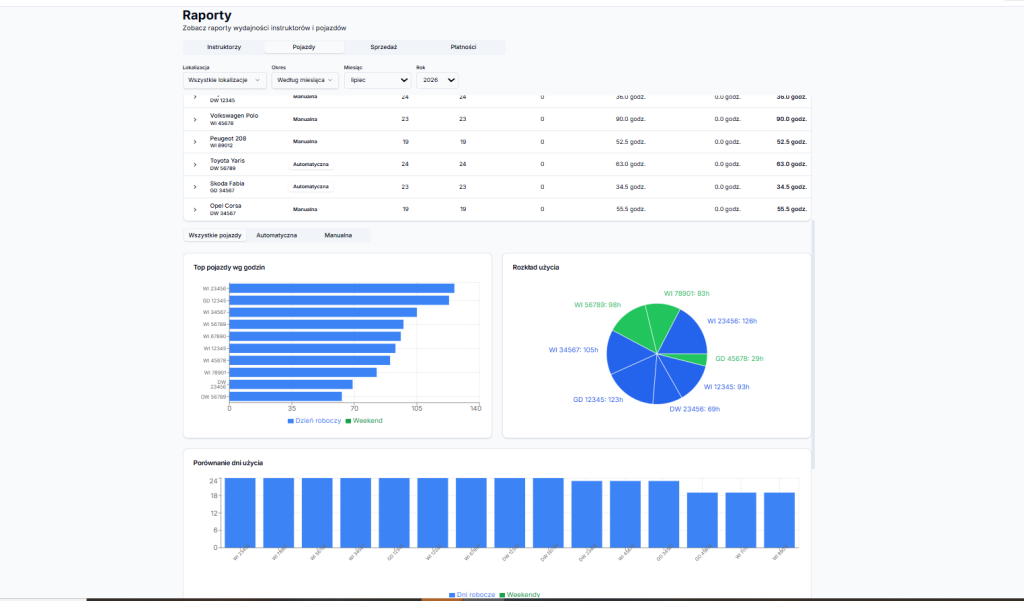Expand the Peugeot 208 row chevron
This screenshot has height=601, width=1024.
click(x=195, y=142)
